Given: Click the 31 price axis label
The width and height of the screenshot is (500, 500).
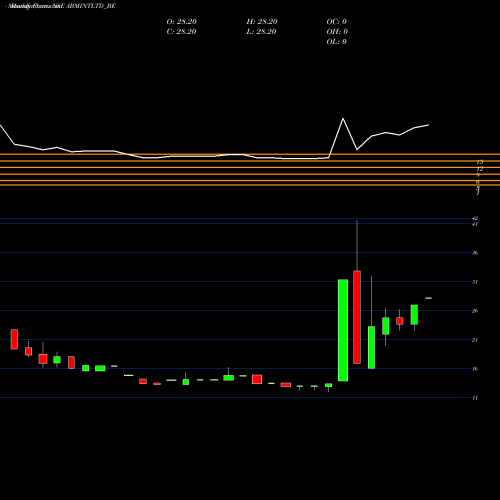Looking at the screenshot, I should (475, 282).
